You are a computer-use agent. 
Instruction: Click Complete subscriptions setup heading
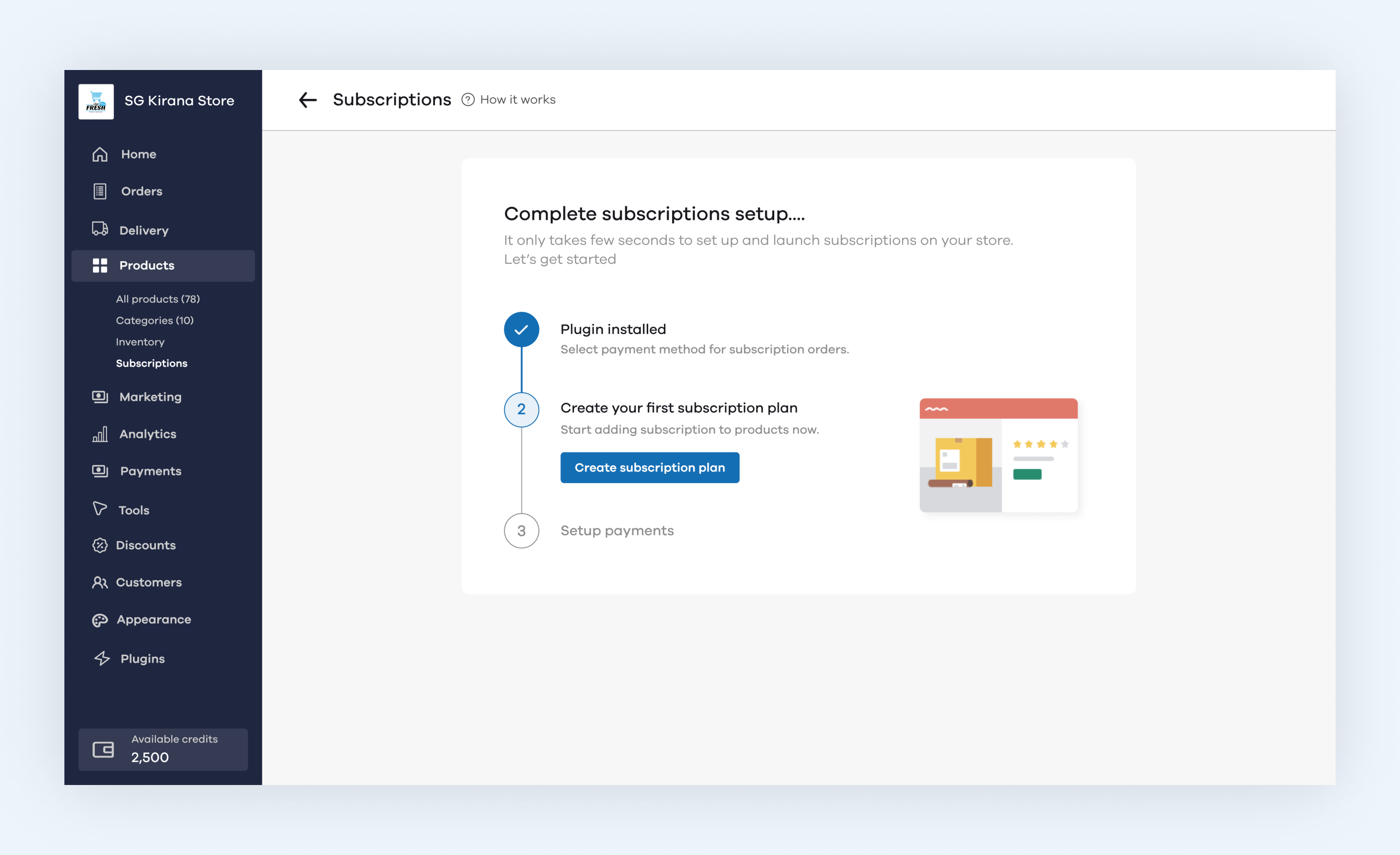pyautogui.click(x=655, y=214)
